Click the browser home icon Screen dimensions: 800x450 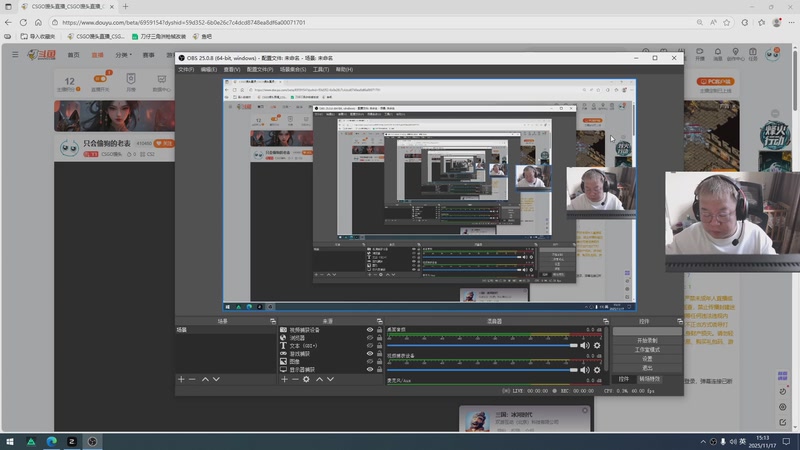[38, 22]
